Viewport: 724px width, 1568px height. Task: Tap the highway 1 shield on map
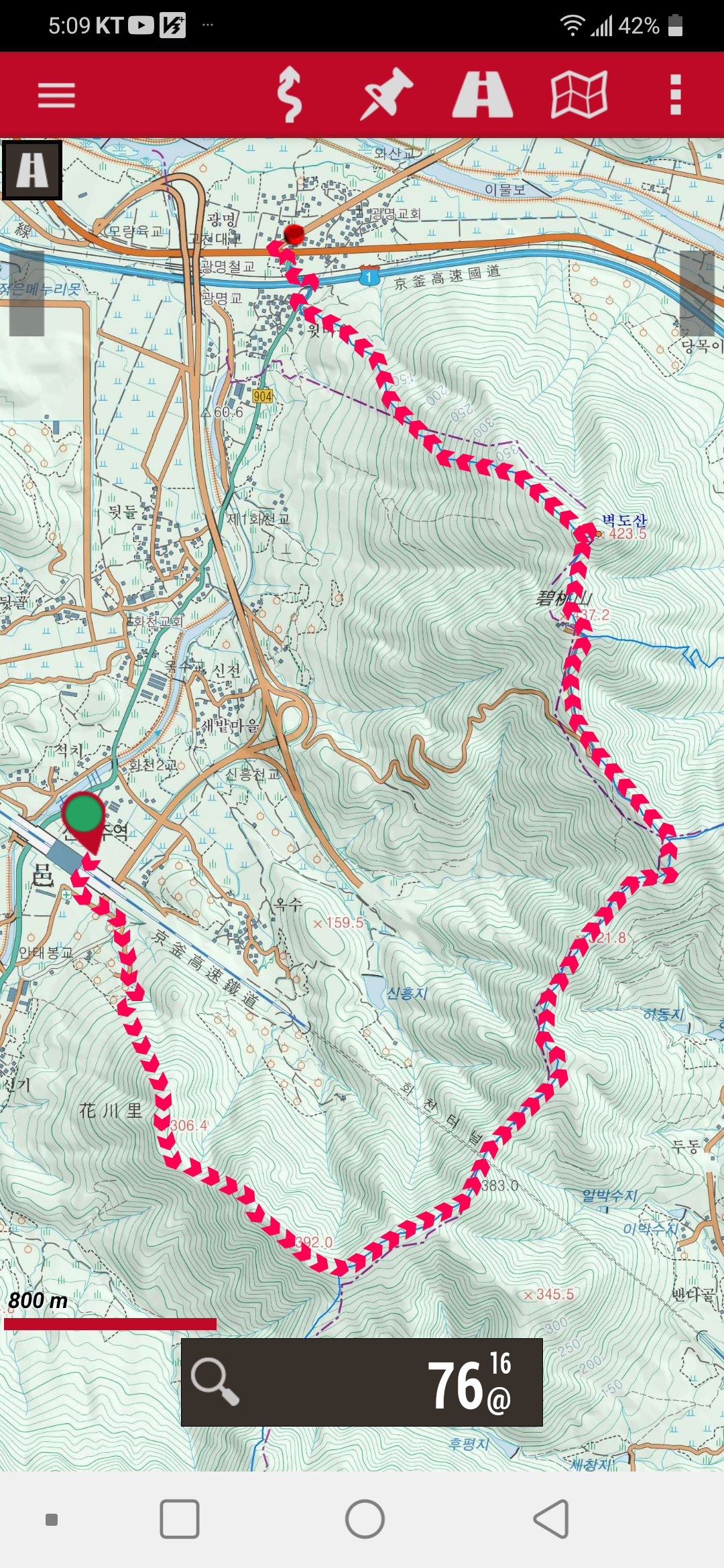pos(369,276)
